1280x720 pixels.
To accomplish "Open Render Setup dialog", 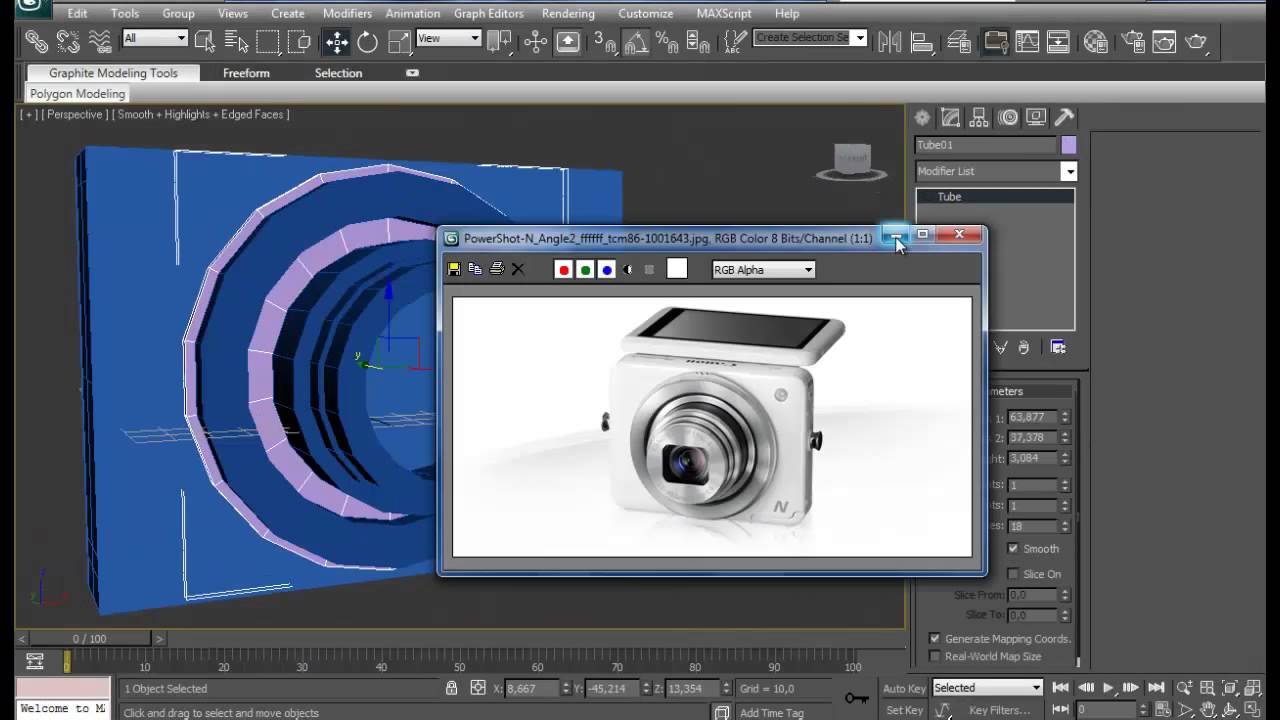I will pyautogui.click(x=1133, y=41).
